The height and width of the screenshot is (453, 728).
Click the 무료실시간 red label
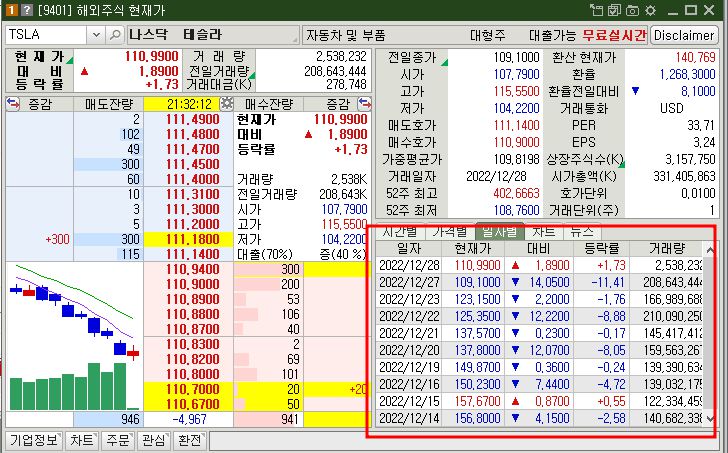pyautogui.click(x=614, y=35)
